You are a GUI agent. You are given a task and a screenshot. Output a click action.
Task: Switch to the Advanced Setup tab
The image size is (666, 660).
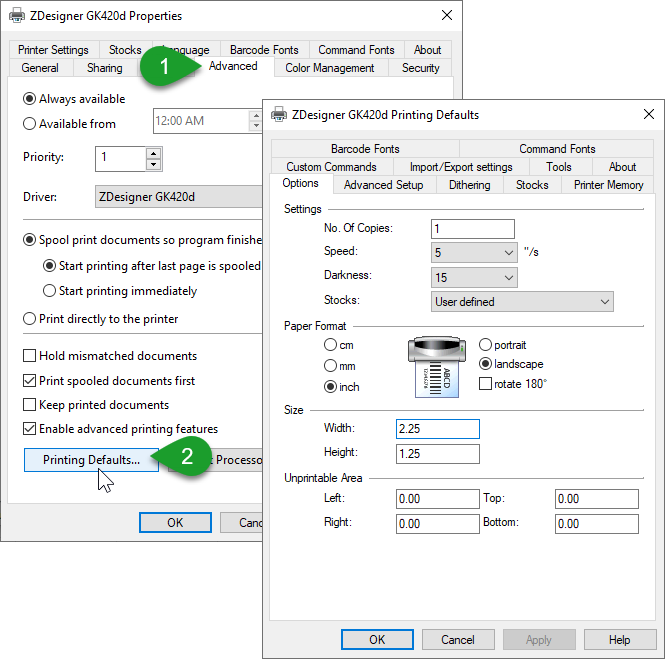(x=383, y=185)
